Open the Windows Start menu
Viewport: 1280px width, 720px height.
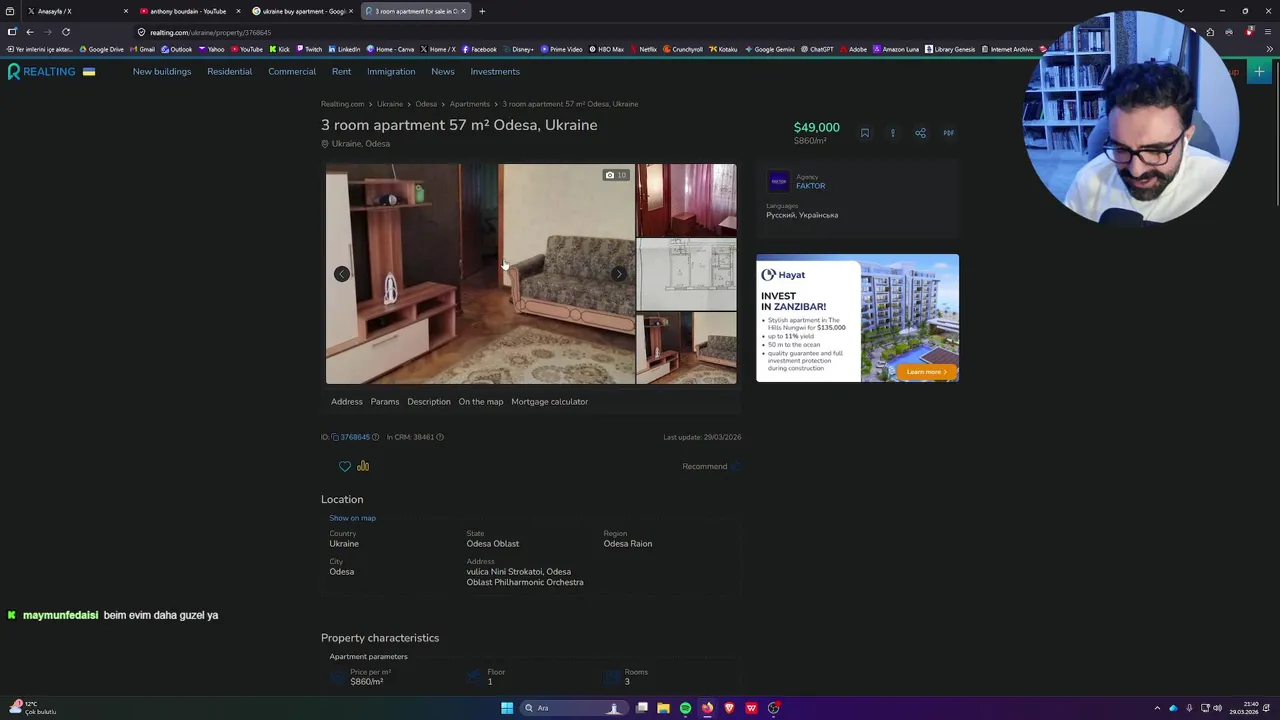tap(507, 708)
